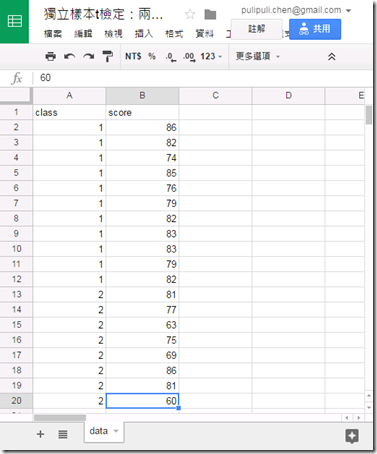
Task: Add a new sheet with plus
Action: tap(40, 434)
